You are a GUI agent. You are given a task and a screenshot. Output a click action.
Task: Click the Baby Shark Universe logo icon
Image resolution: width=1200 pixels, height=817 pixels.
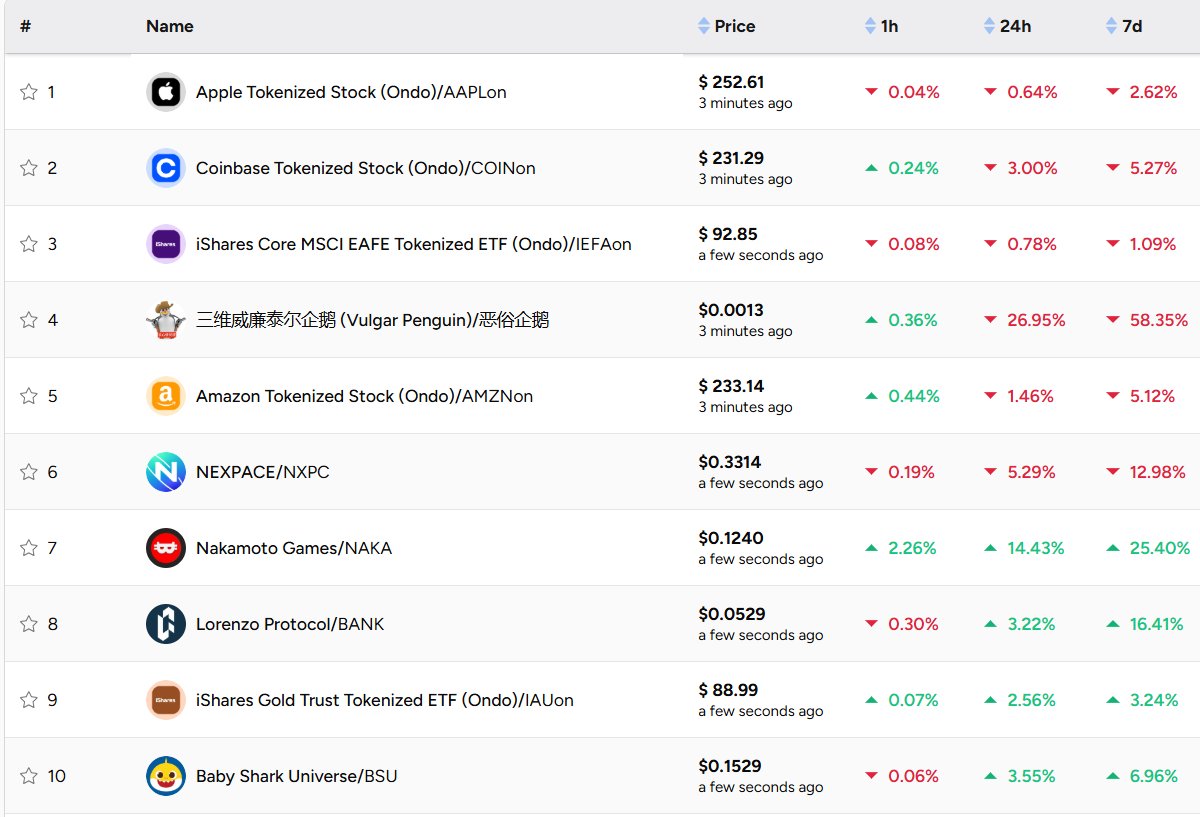click(x=165, y=776)
